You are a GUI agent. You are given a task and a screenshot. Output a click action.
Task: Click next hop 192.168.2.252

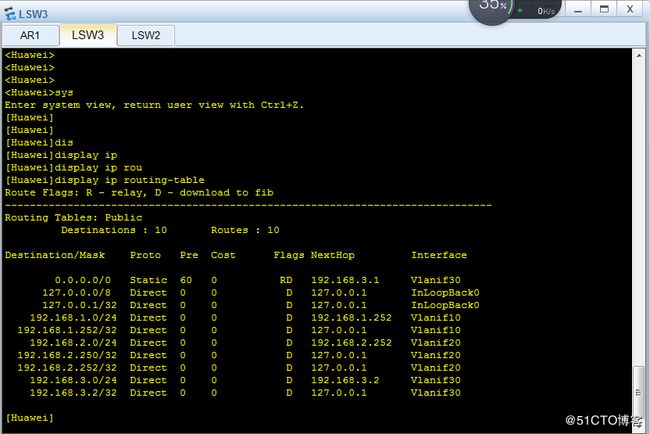click(x=351, y=343)
